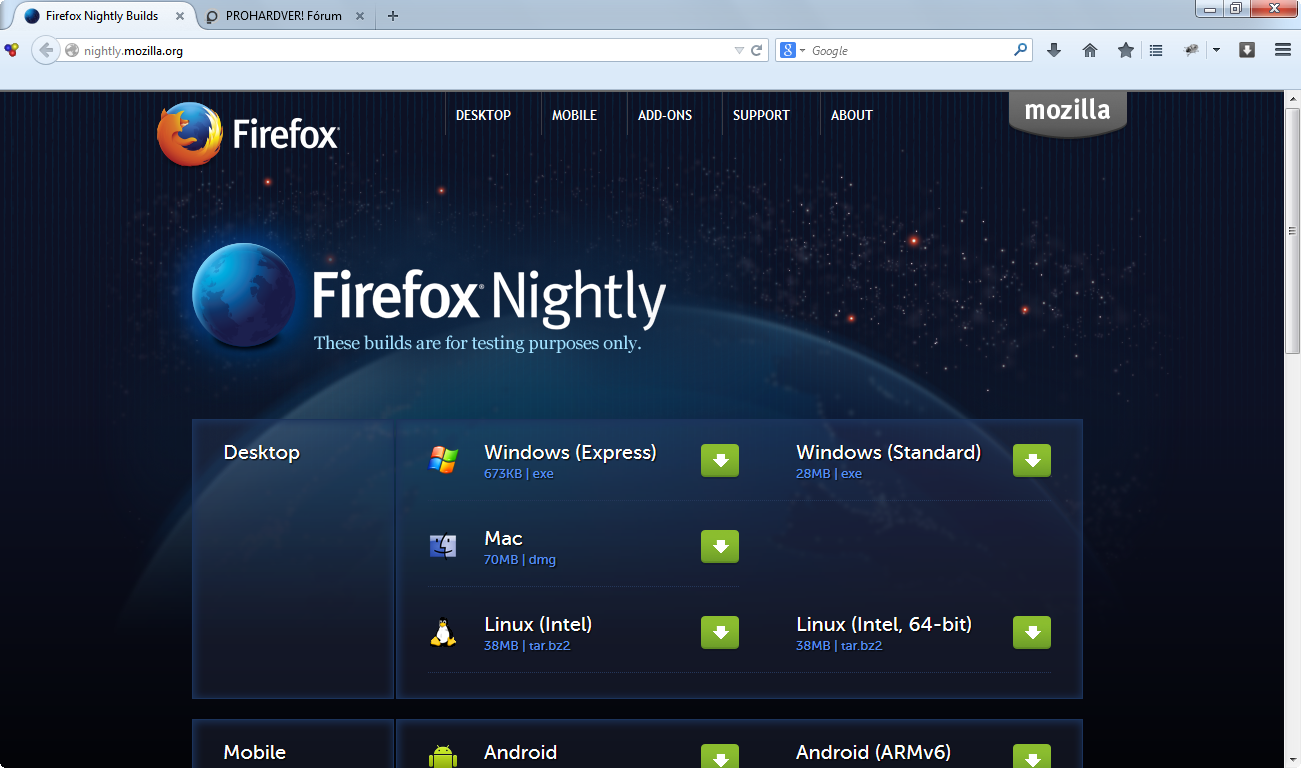Image resolution: width=1301 pixels, height=768 pixels.
Task: Reload the page with the refresh icon
Action: (x=757, y=50)
